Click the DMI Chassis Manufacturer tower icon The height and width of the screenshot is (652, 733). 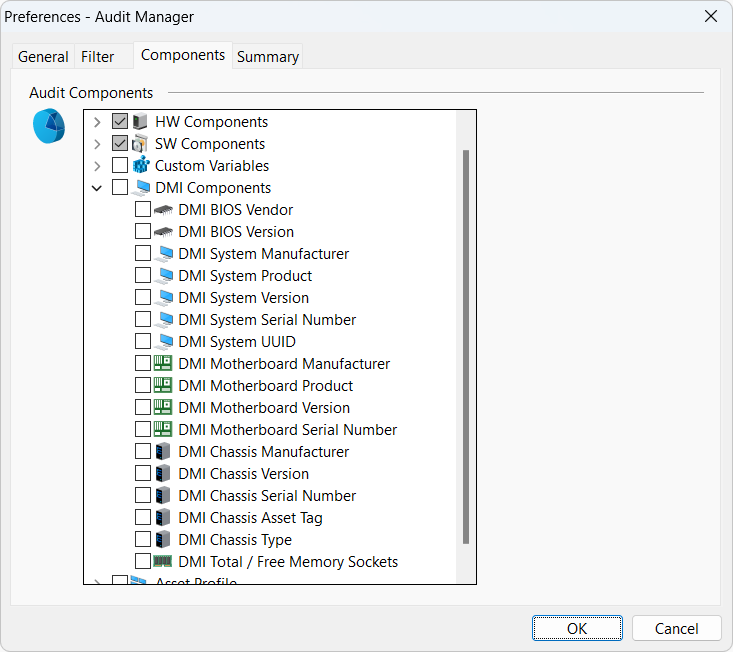(163, 452)
